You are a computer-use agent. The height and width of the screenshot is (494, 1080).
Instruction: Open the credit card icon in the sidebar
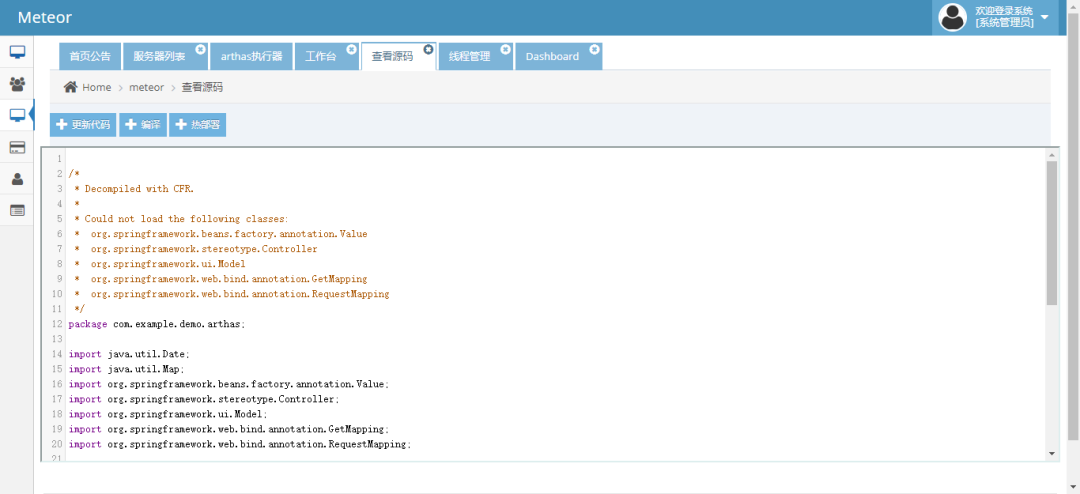point(17,147)
